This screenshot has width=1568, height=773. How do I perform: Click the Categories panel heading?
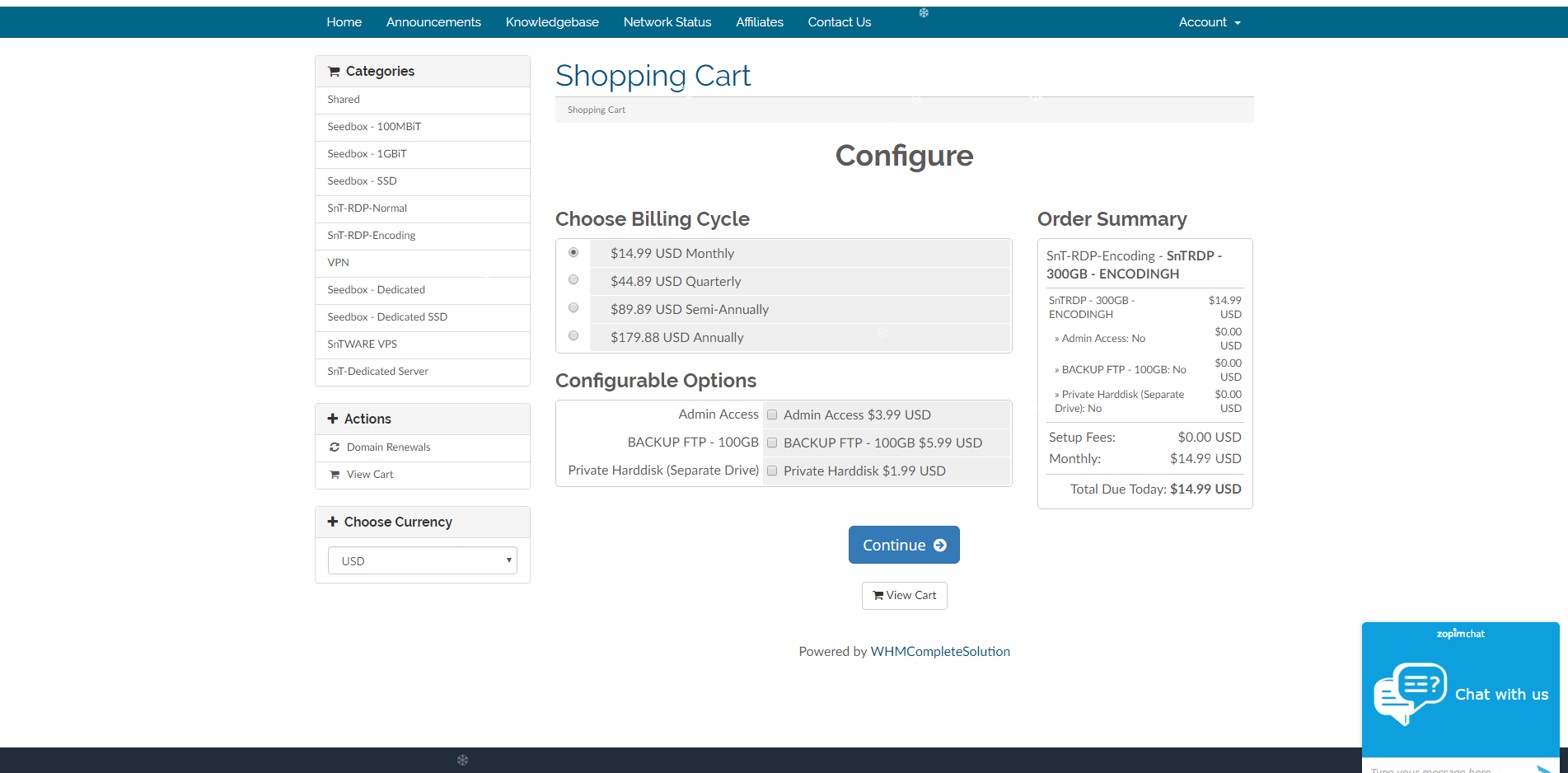click(x=423, y=72)
